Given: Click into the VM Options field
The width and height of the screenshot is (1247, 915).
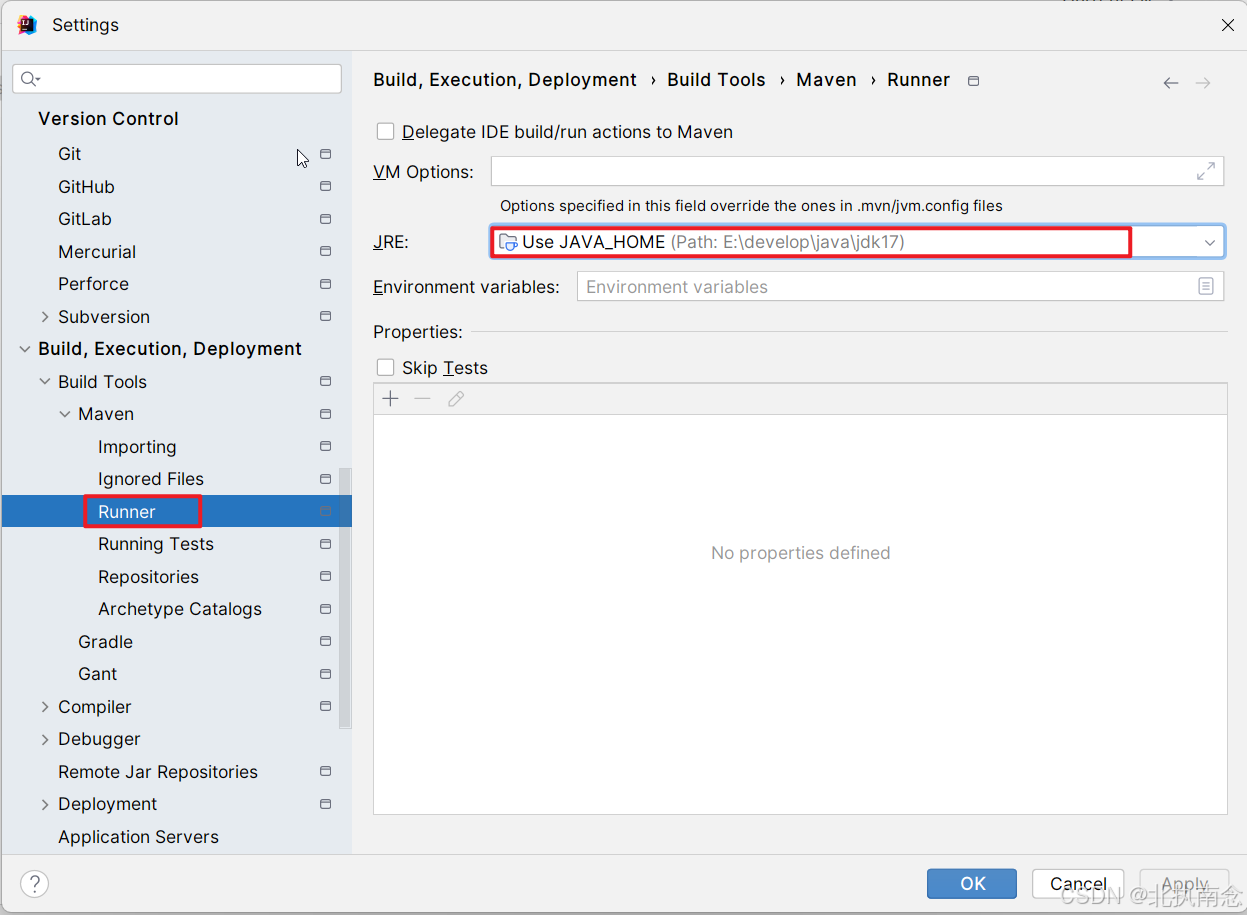Looking at the screenshot, I should [857, 171].
